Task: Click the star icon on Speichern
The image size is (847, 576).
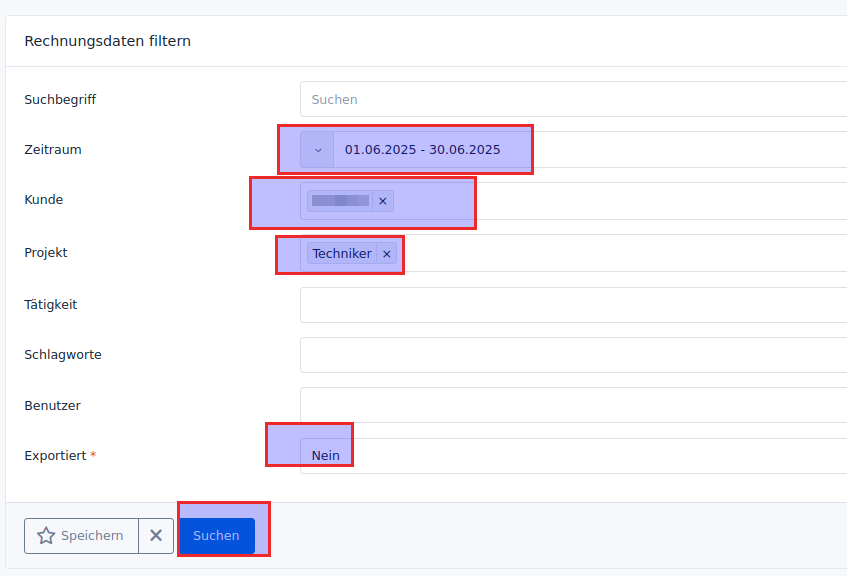Action: (x=46, y=536)
